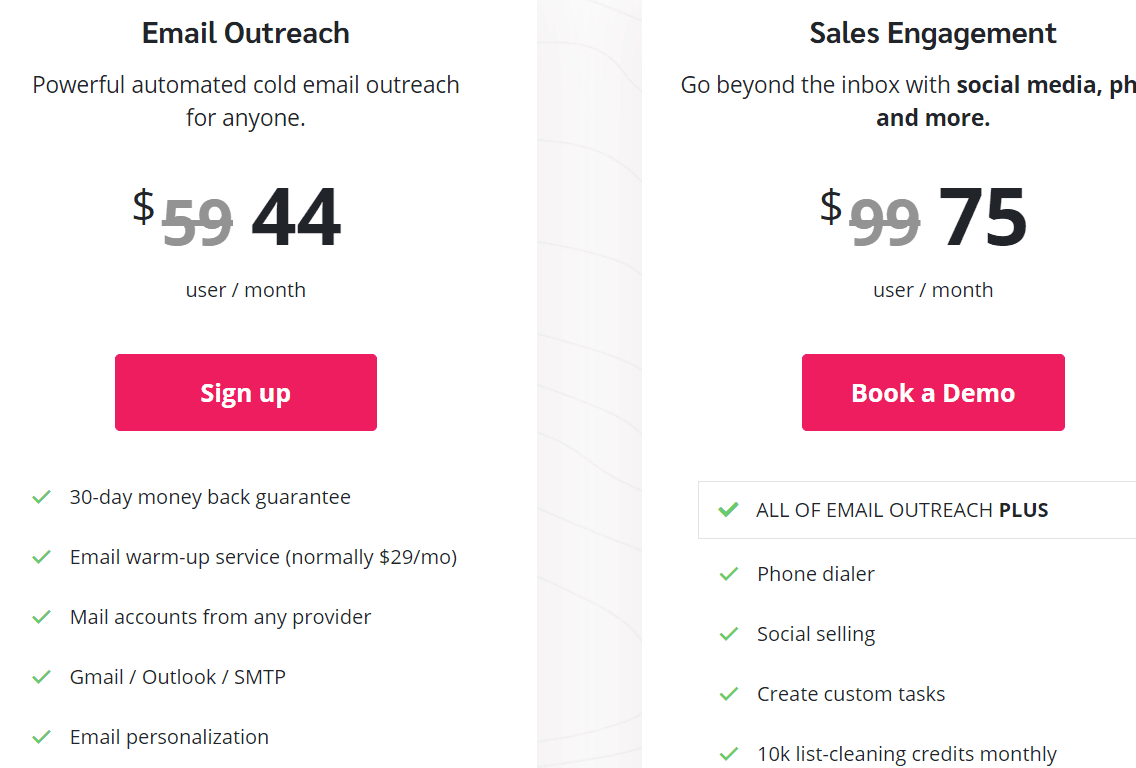This screenshot has width=1136, height=768.
Task: Click checkmark beside Email personalization
Action: click(41, 738)
